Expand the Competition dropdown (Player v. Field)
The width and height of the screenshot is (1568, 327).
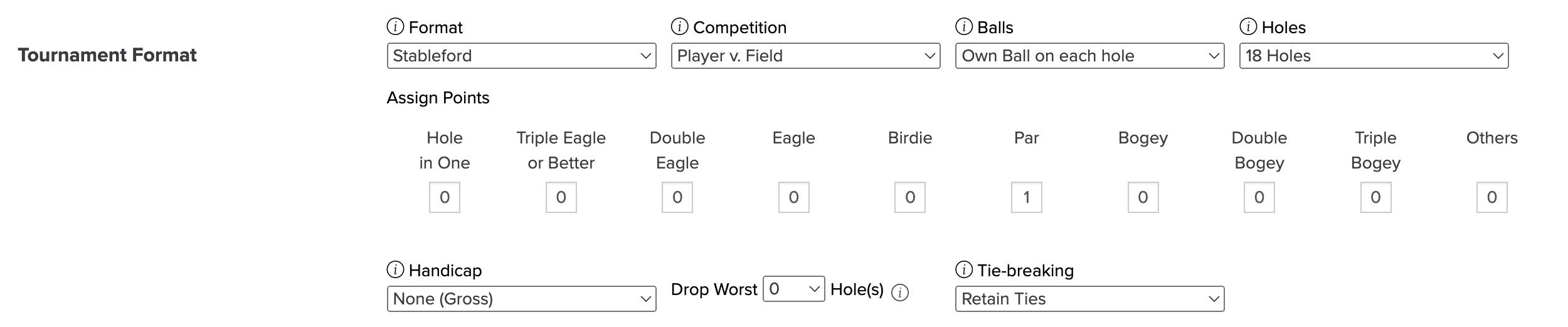coord(806,56)
